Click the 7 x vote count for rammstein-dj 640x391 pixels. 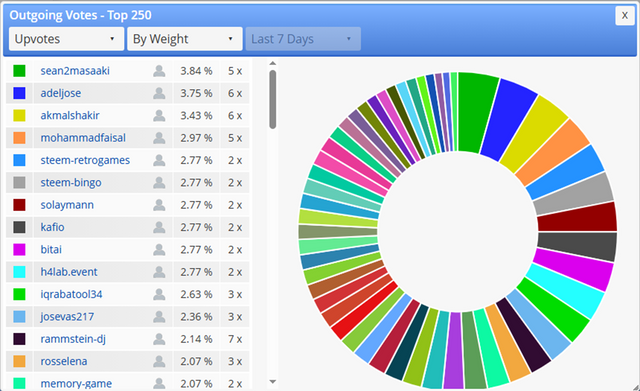(x=235, y=339)
